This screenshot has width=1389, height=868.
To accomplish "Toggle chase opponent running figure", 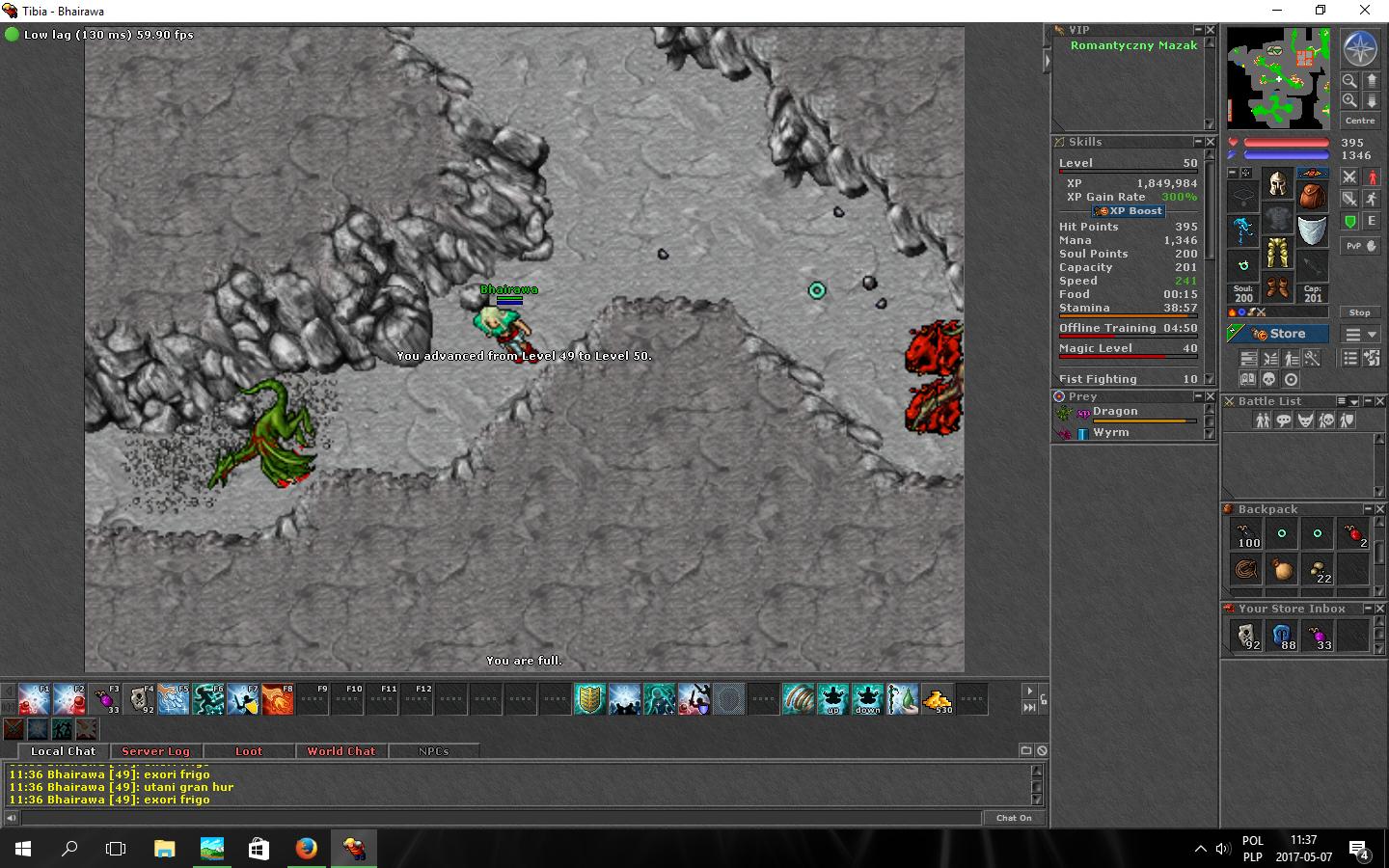I will [x=1372, y=199].
